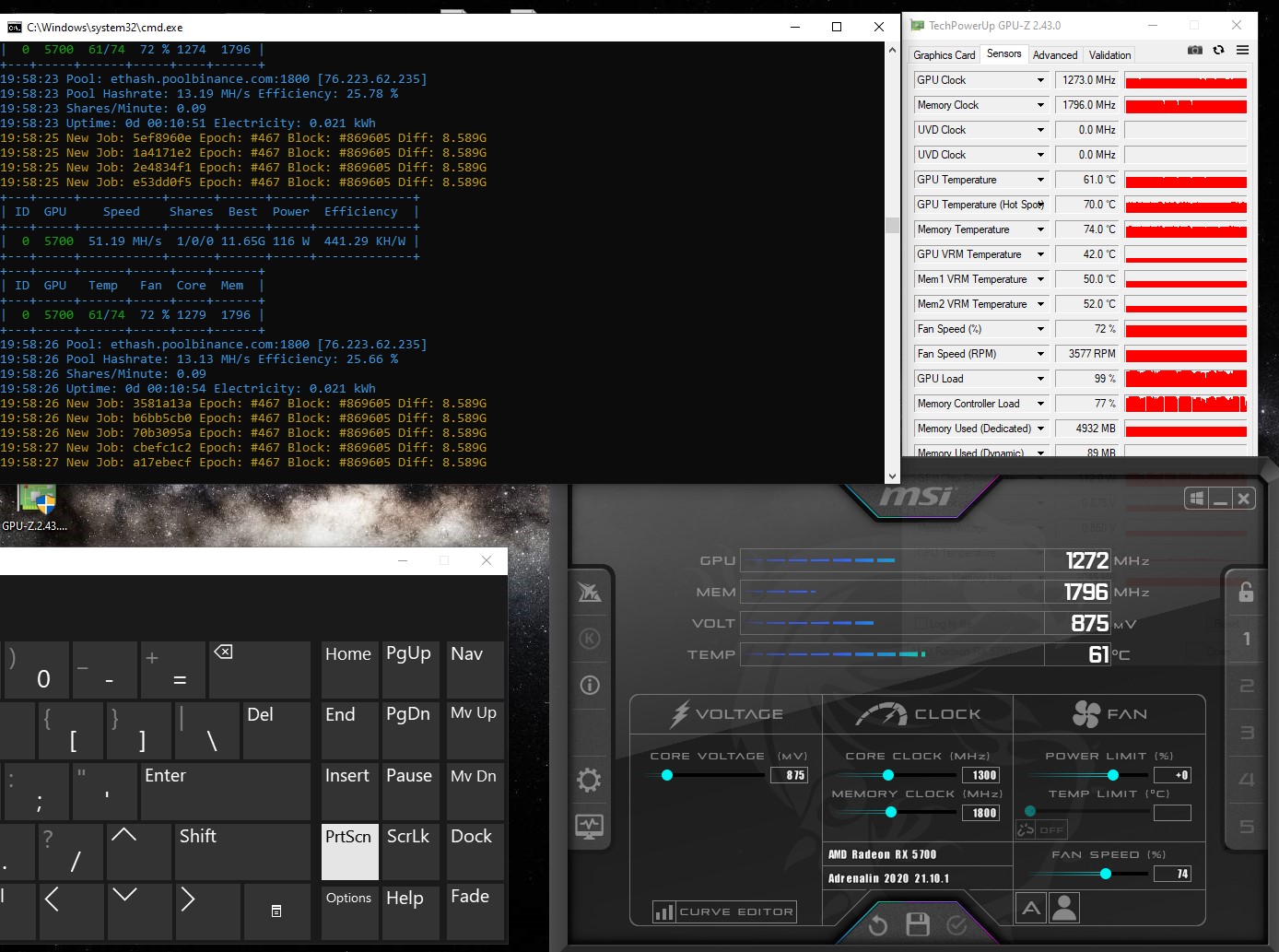Toggle user-defined fan control icon
This screenshot has width=1279, height=952.
click(1064, 909)
